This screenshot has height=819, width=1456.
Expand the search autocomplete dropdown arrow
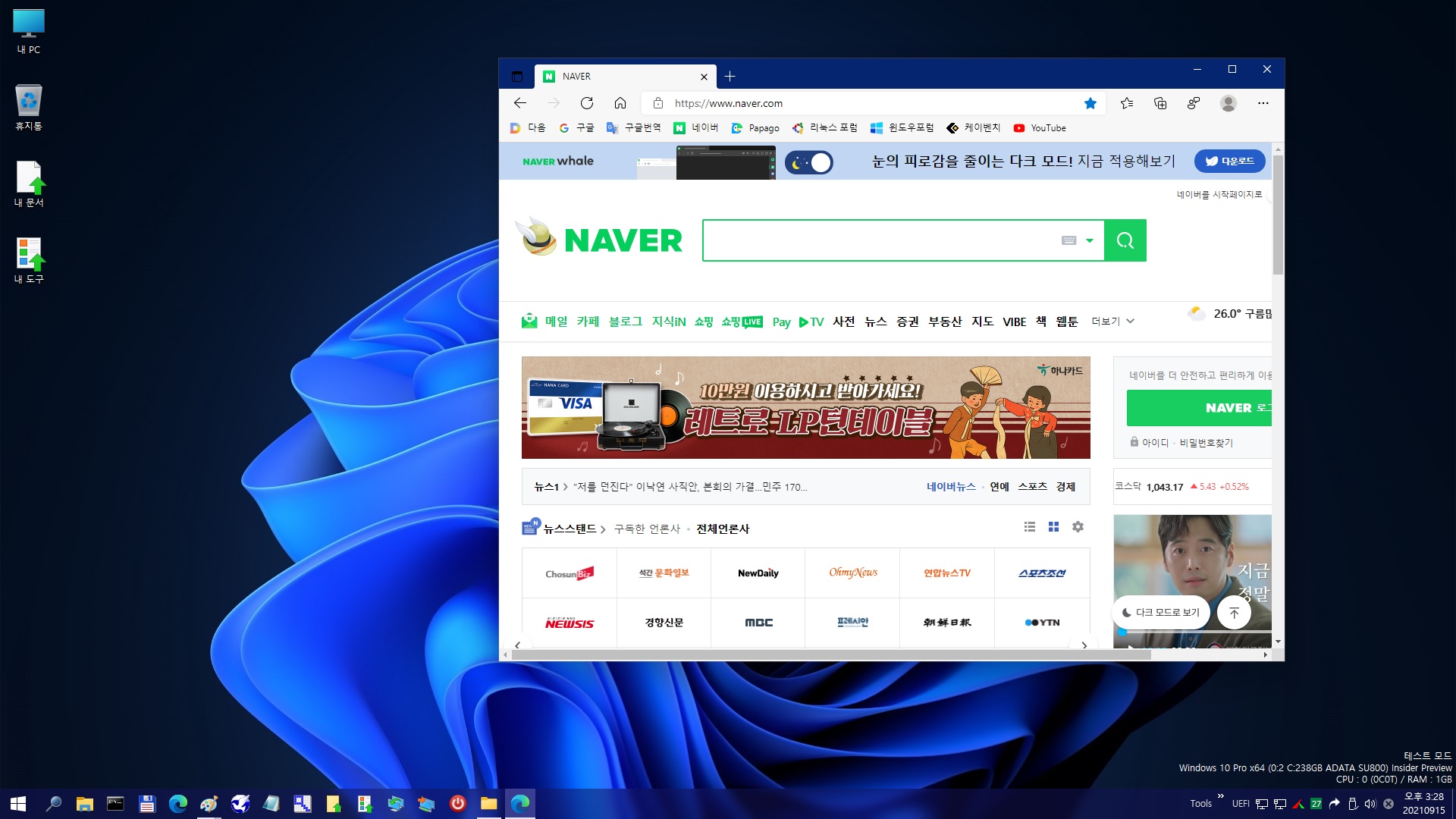tap(1090, 240)
